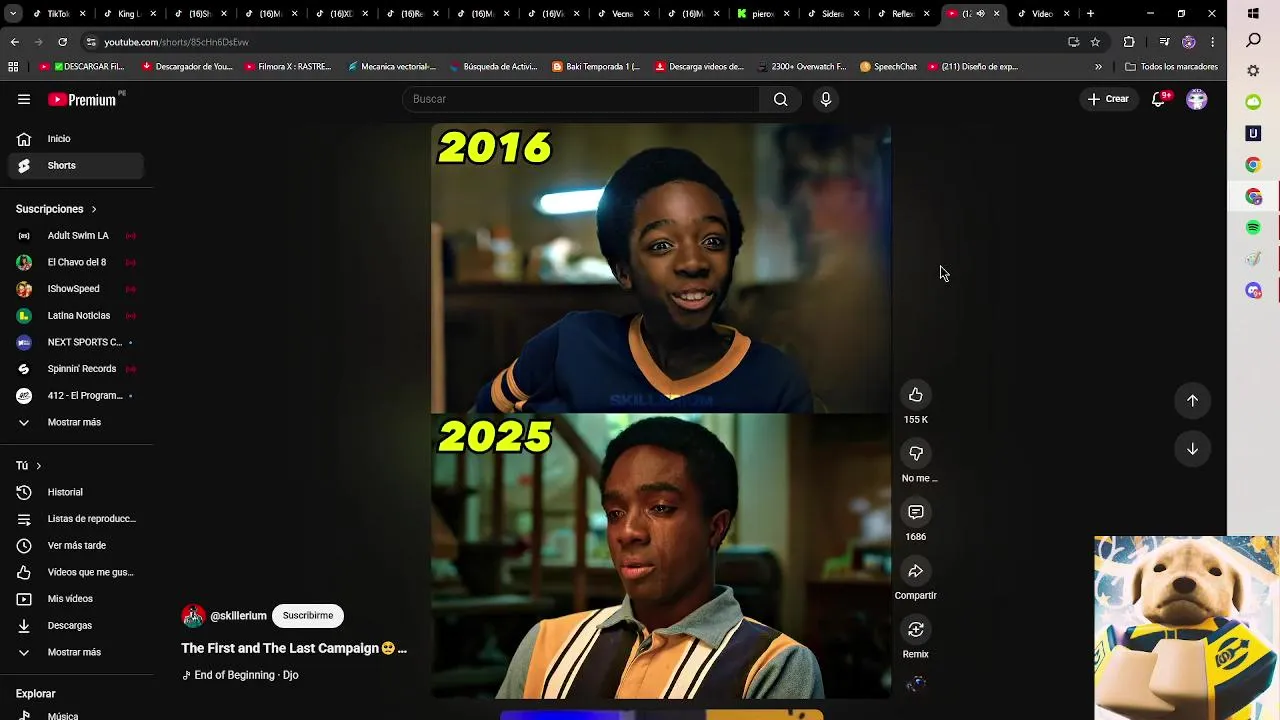Like the Short with thumbs up
The image size is (1280, 720).
915,395
